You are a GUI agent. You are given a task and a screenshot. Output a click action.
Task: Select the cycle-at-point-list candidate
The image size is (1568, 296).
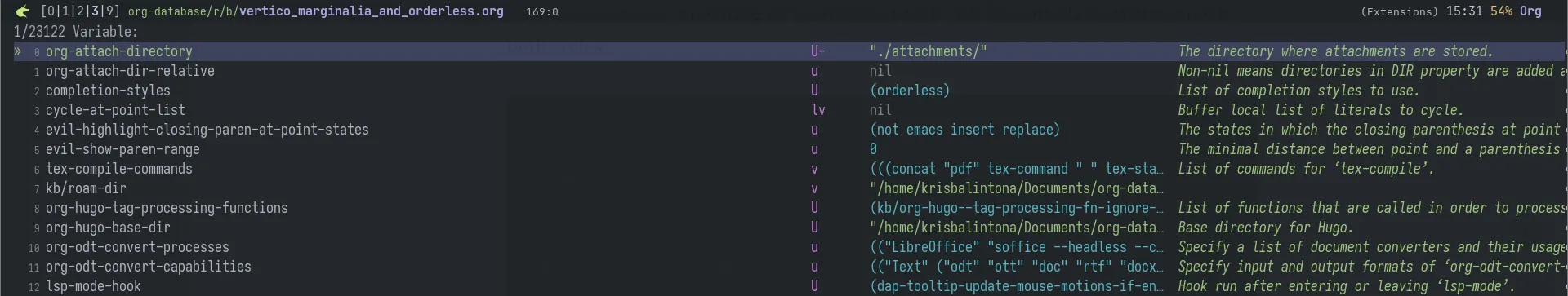point(115,110)
